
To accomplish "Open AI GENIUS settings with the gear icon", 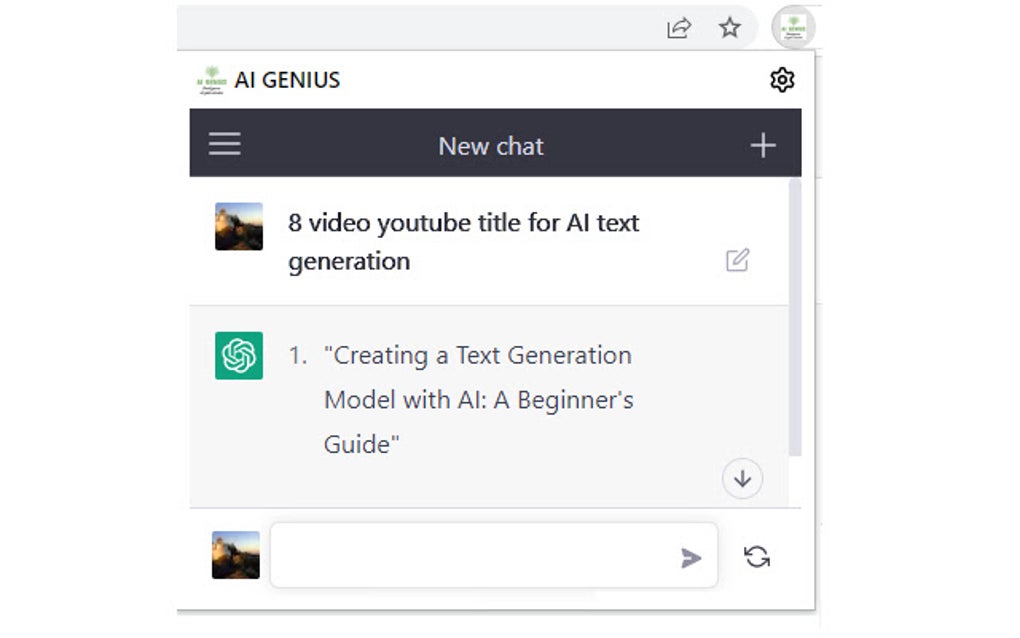I will pyautogui.click(x=783, y=80).
